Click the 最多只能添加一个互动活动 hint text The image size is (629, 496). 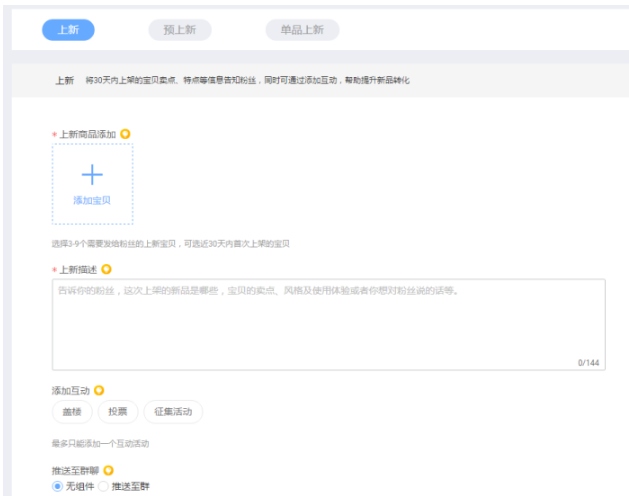(x=106, y=443)
